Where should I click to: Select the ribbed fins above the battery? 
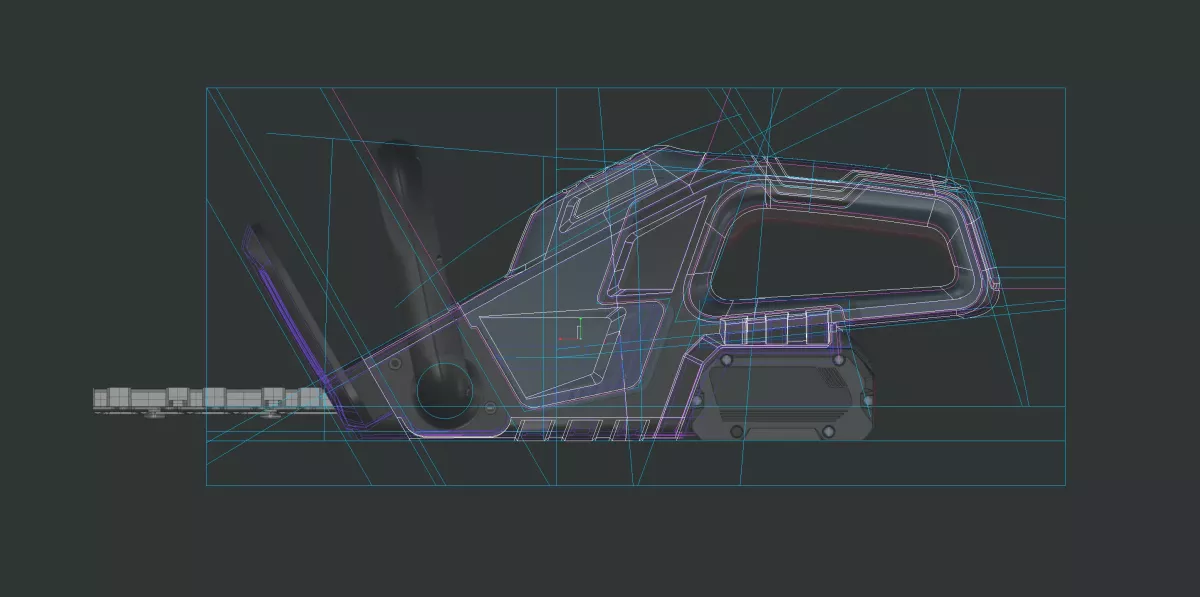[x=775, y=327]
